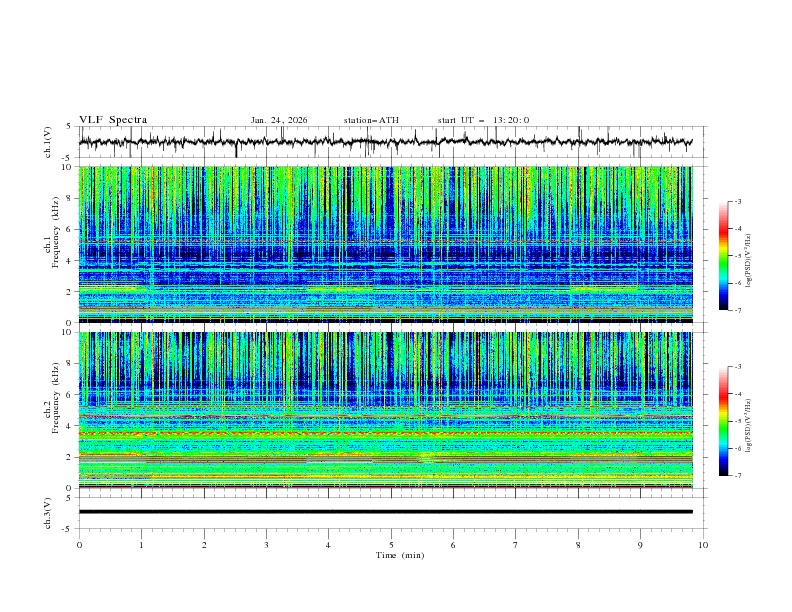Viewport: 792px width, 612px height.
Task: Click the 8 minute tick label on time axis
Action: (x=578, y=545)
